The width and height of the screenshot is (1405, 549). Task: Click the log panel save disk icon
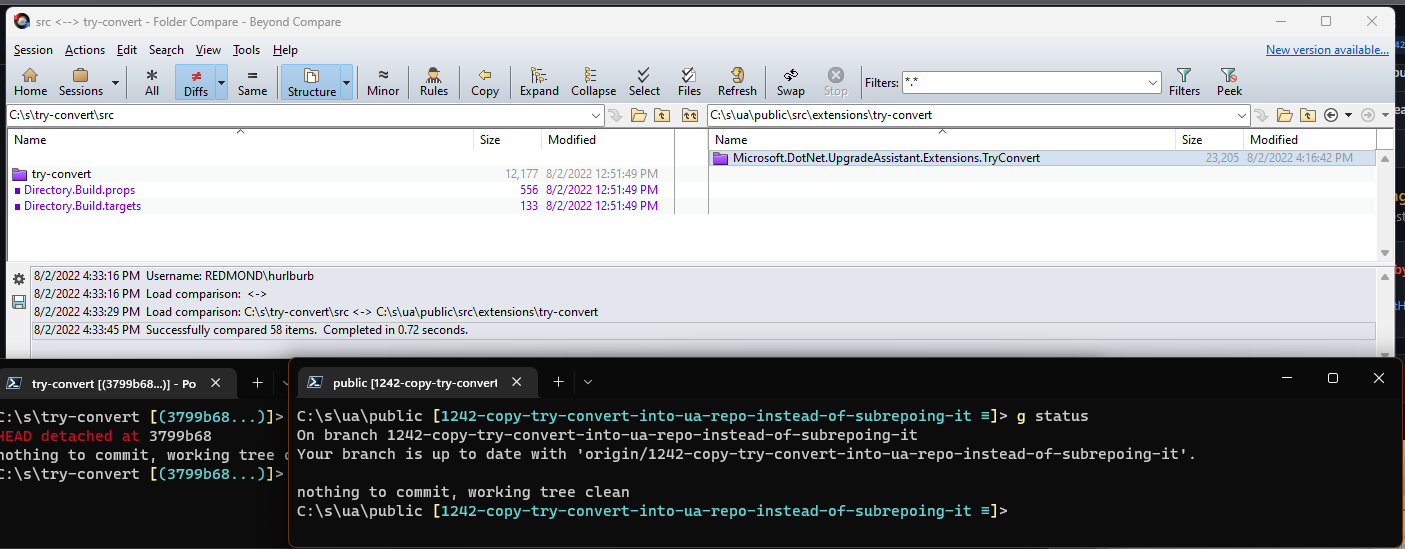coord(18,302)
